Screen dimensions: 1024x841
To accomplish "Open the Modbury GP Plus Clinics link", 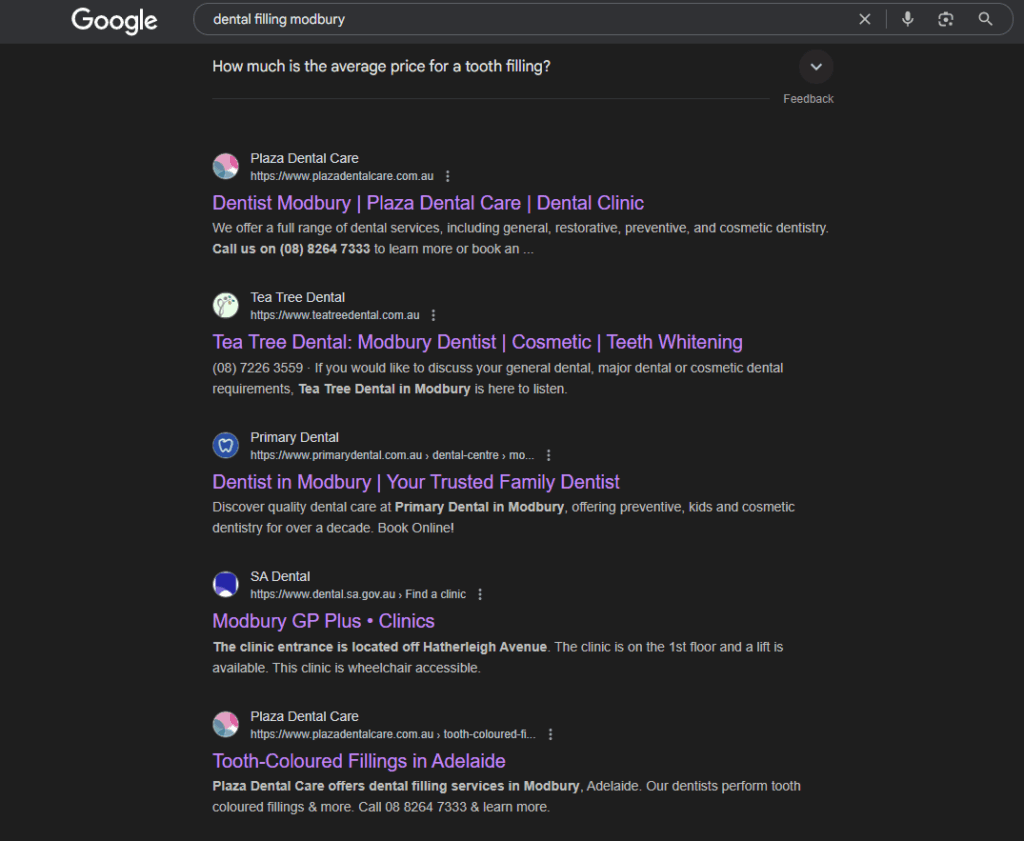I will [323, 621].
